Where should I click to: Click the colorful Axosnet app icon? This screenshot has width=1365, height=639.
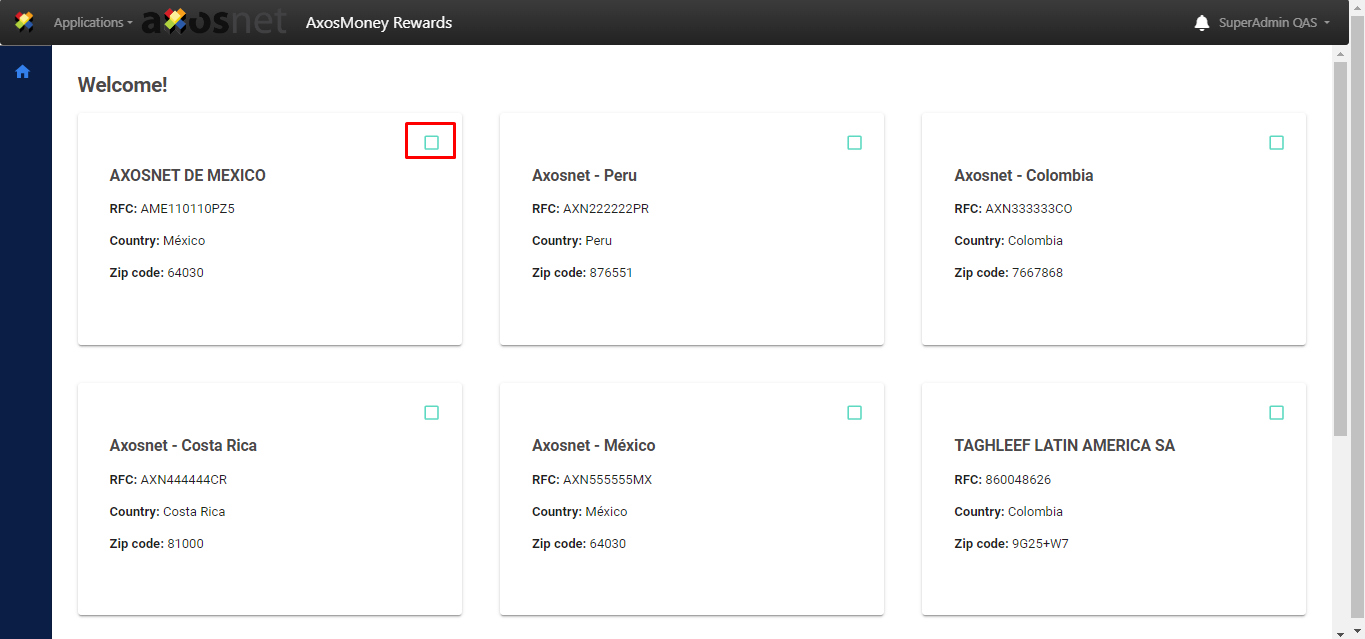(24, 22)
